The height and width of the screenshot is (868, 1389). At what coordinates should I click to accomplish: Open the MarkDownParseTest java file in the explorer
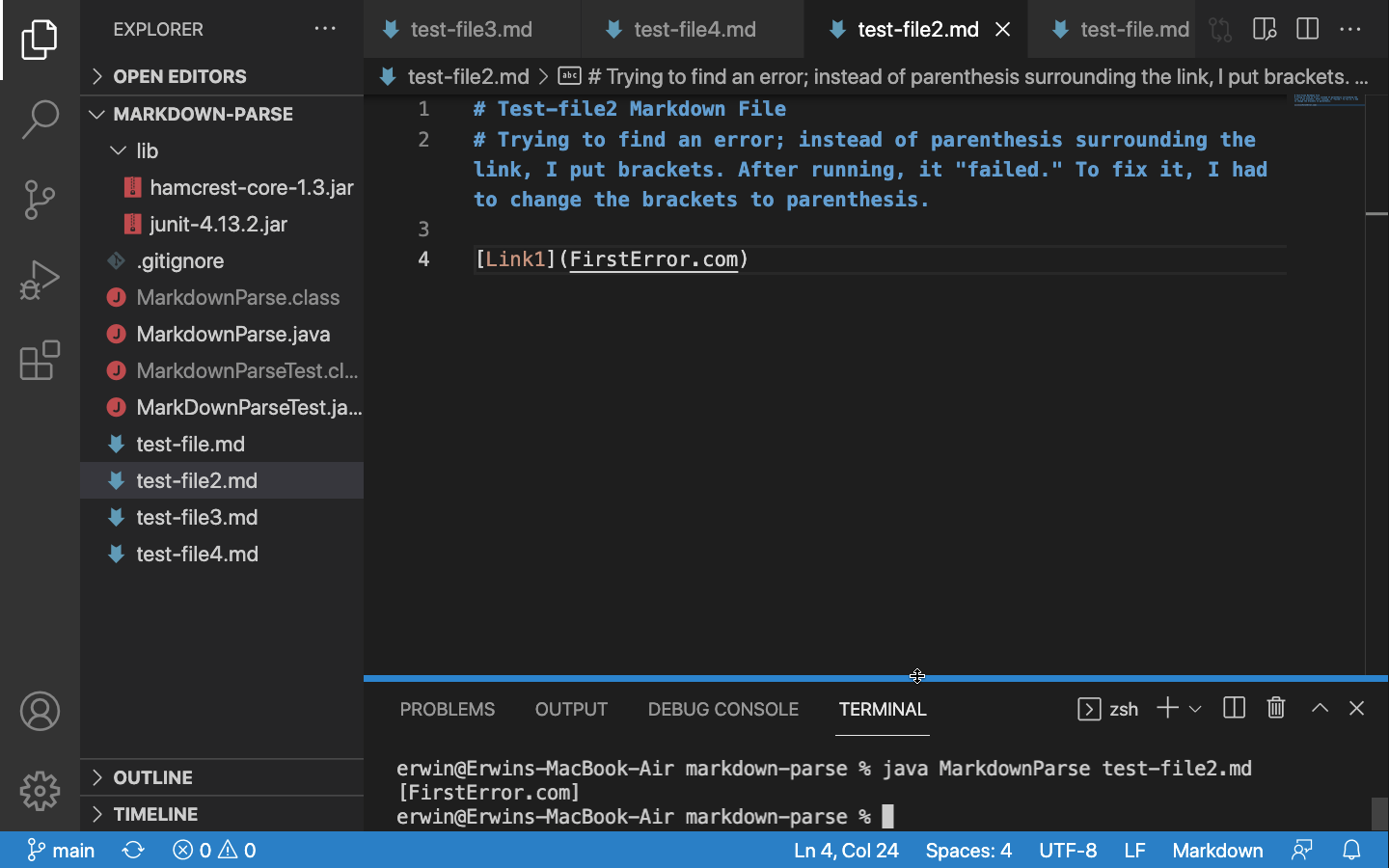tap(222, 407)
